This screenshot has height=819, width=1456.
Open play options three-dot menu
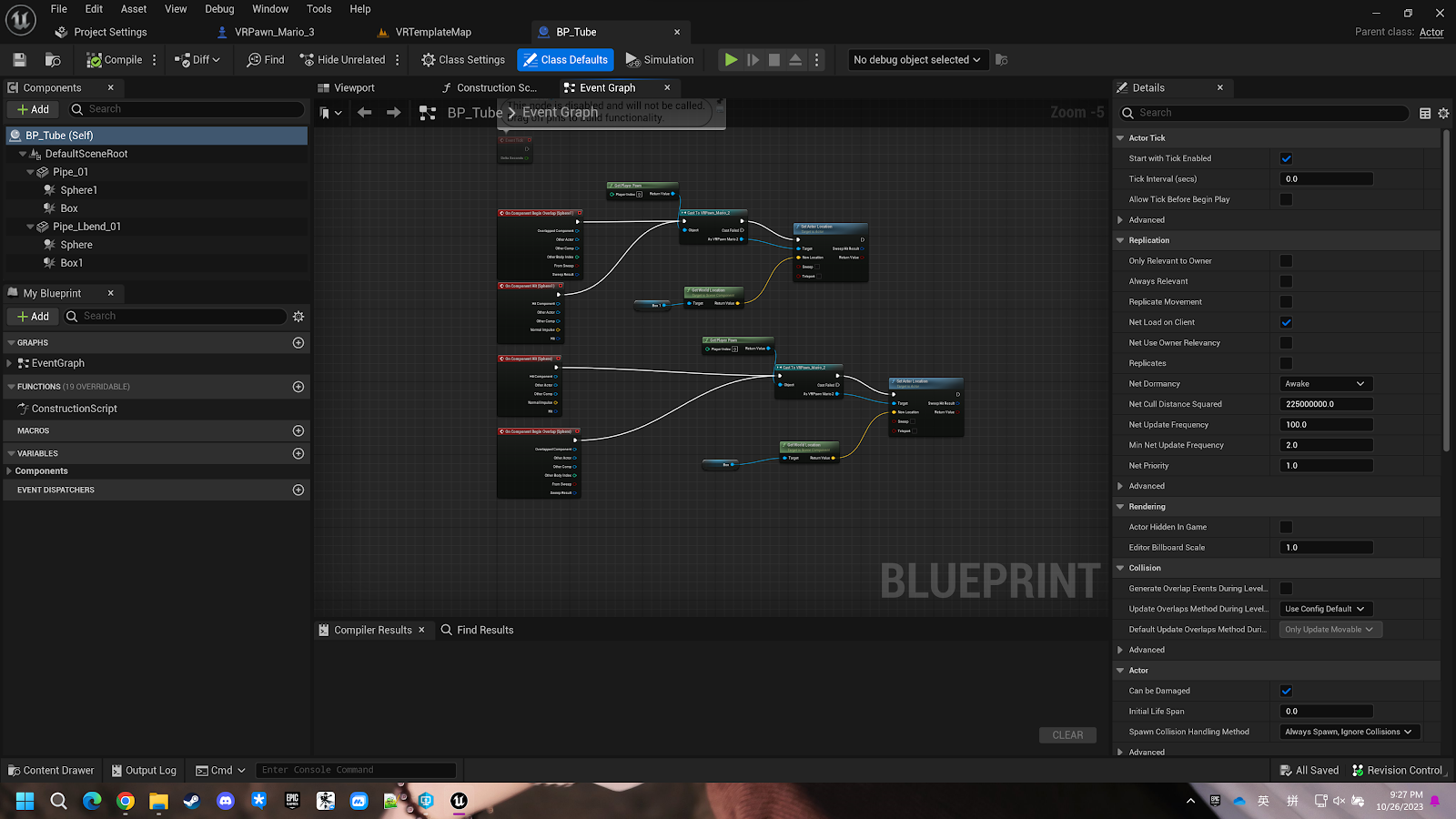coord(816,60)
